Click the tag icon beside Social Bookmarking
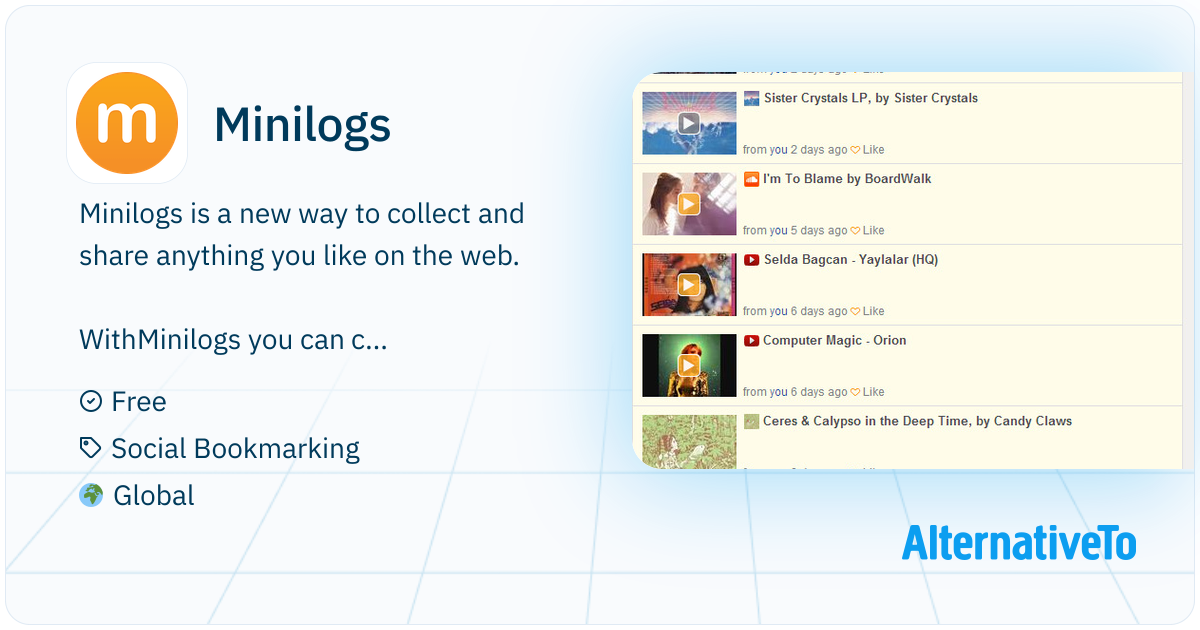 pyautogui.click(x=91, y=448)
